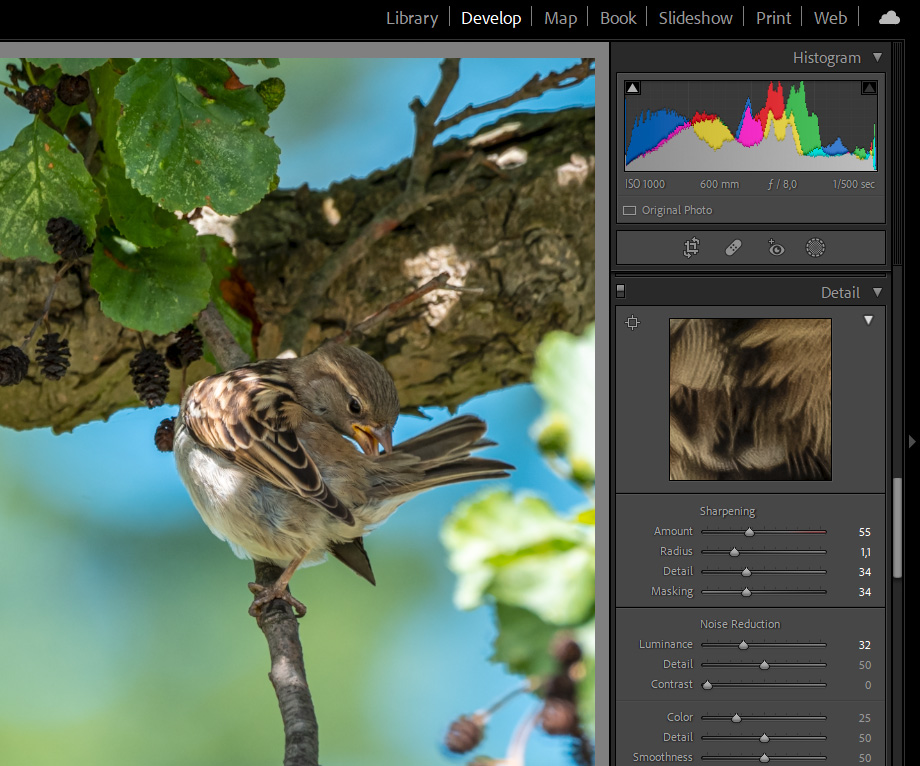Click the Noise Reduction Luminance slider
This screenshot has height=766, width=920.
(x=743, y=645)
